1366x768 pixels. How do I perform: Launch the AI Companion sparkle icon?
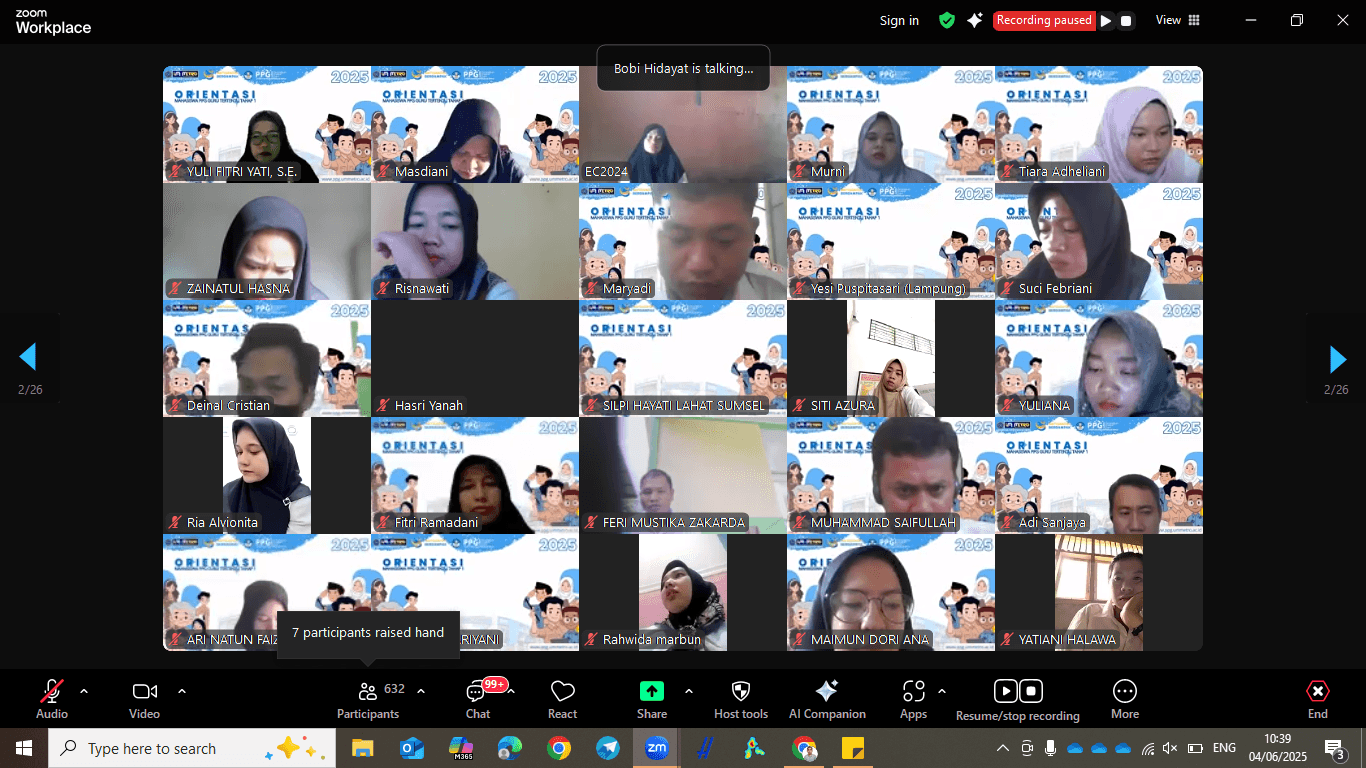[827, 692]
